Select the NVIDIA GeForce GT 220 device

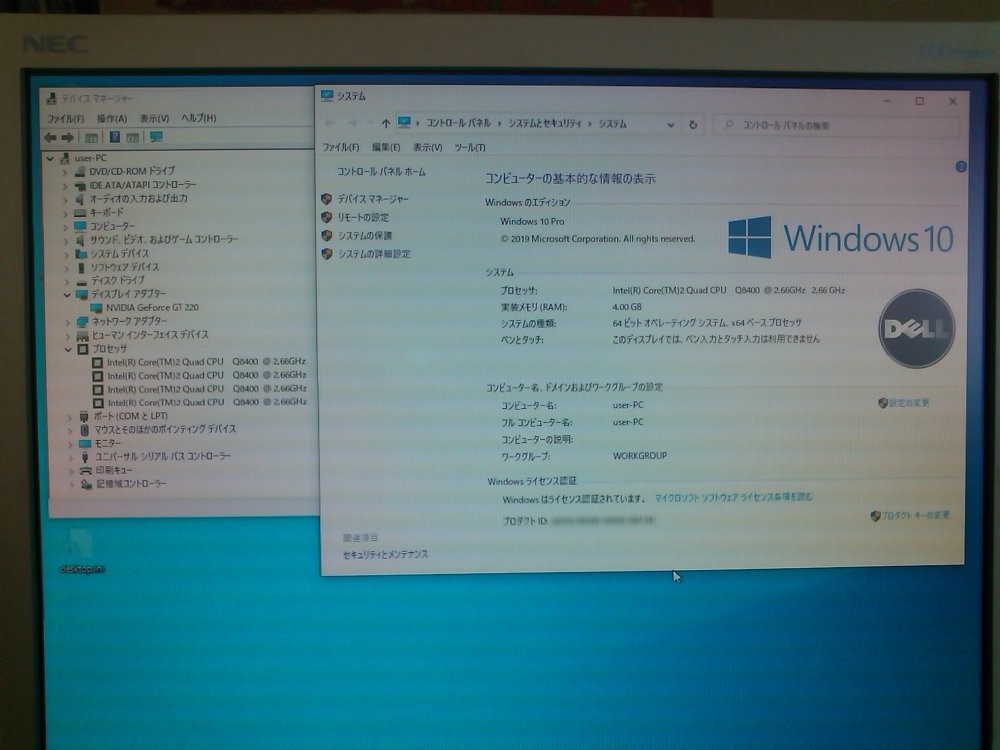pos(152,307)
